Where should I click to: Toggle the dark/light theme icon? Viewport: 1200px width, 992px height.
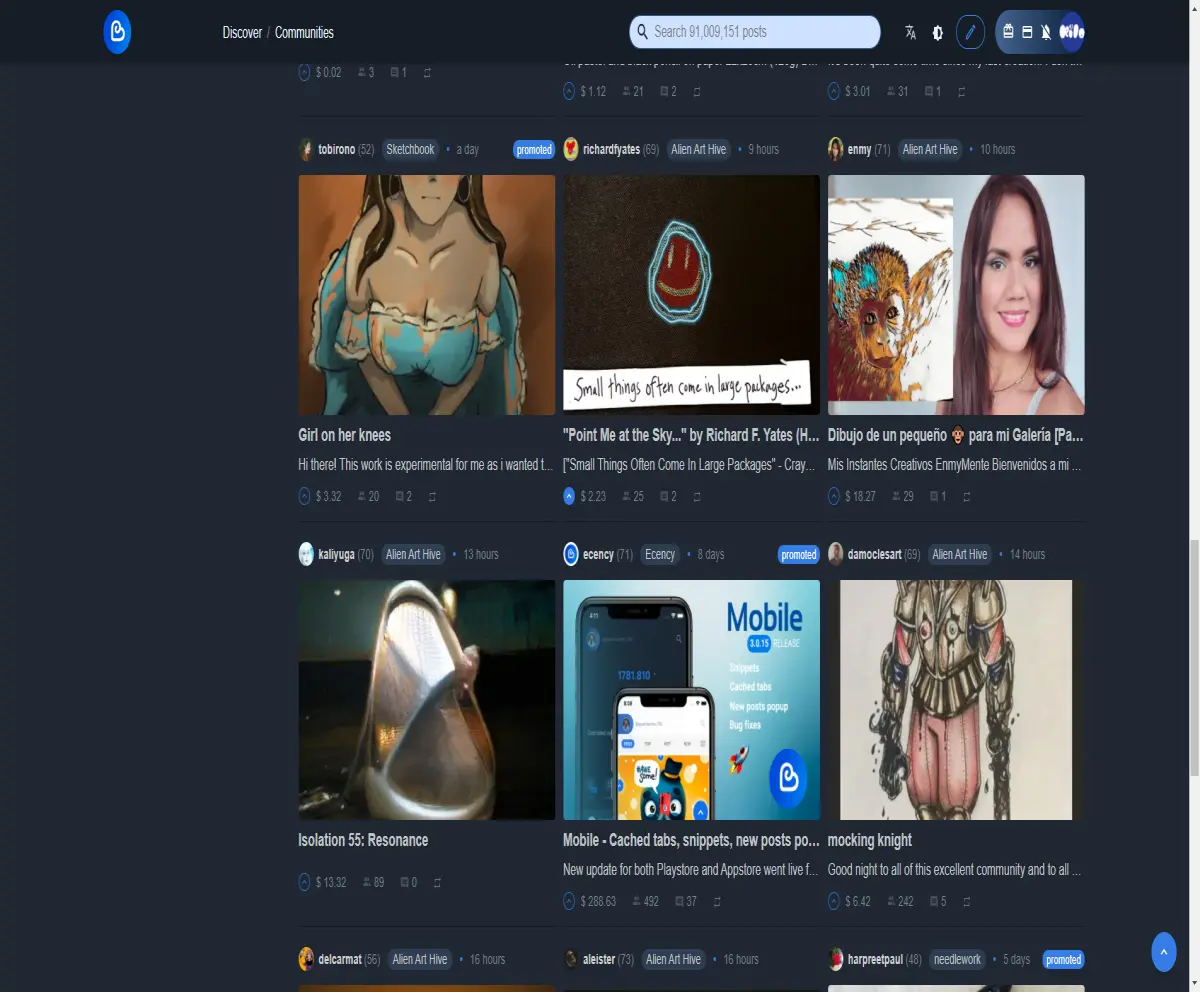[937, 32]
